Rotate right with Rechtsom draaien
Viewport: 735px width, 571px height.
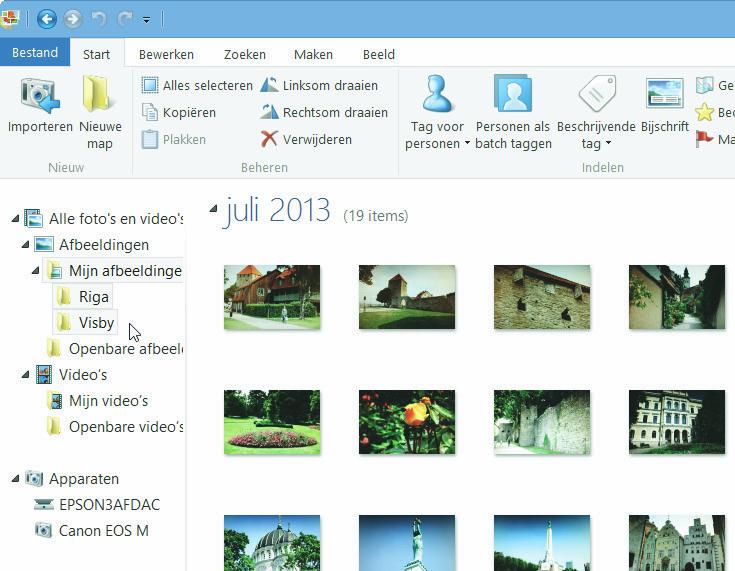click(x=324, y=113)
